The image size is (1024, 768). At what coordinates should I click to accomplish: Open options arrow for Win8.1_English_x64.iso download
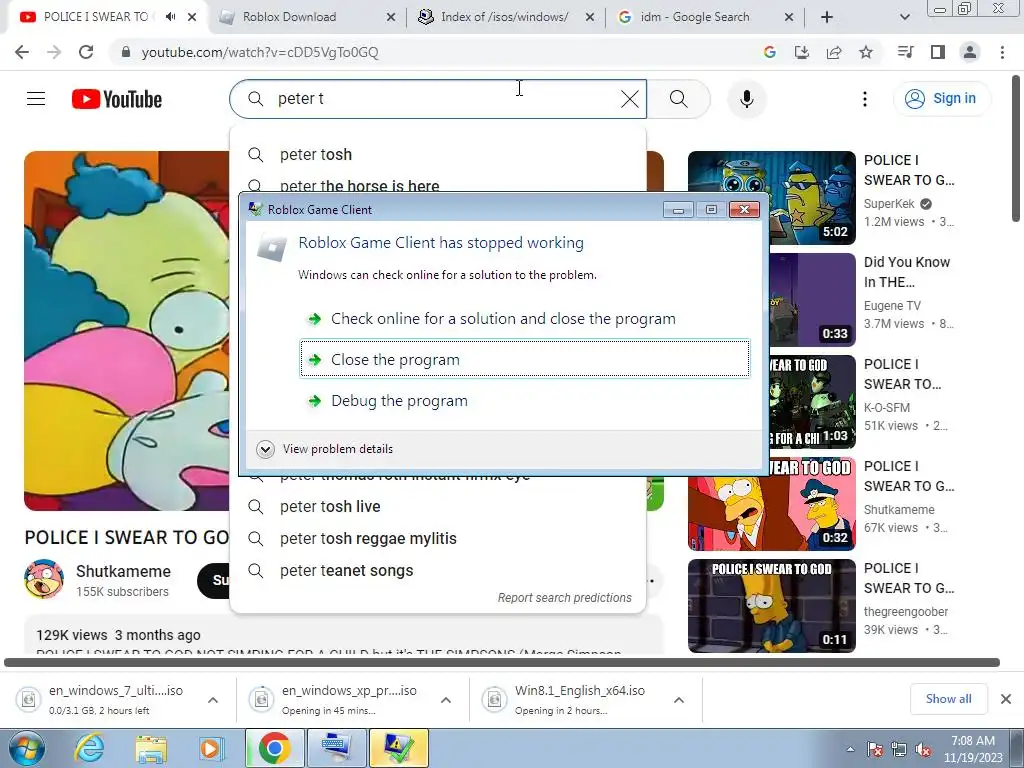pyautogui.click(x=679, y=700)
